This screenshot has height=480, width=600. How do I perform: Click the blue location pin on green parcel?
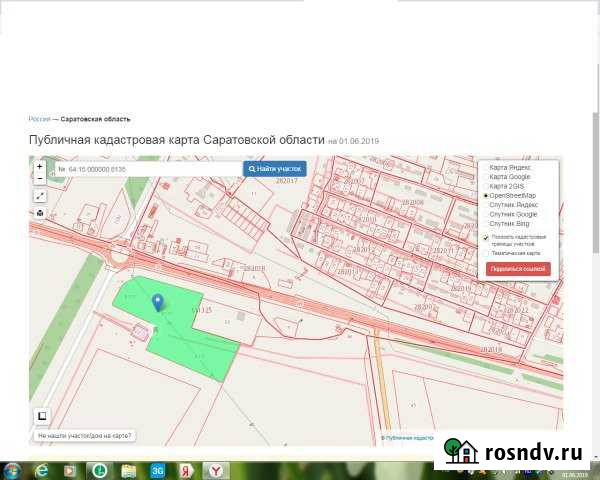(158, 303)
